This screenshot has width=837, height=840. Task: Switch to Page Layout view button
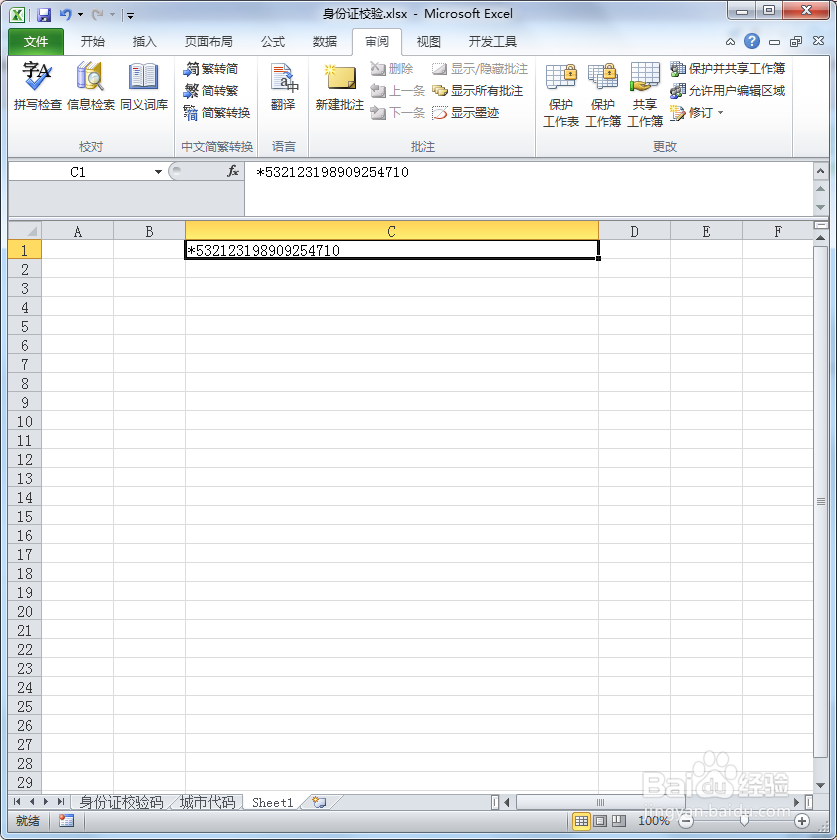coord(600,821)
